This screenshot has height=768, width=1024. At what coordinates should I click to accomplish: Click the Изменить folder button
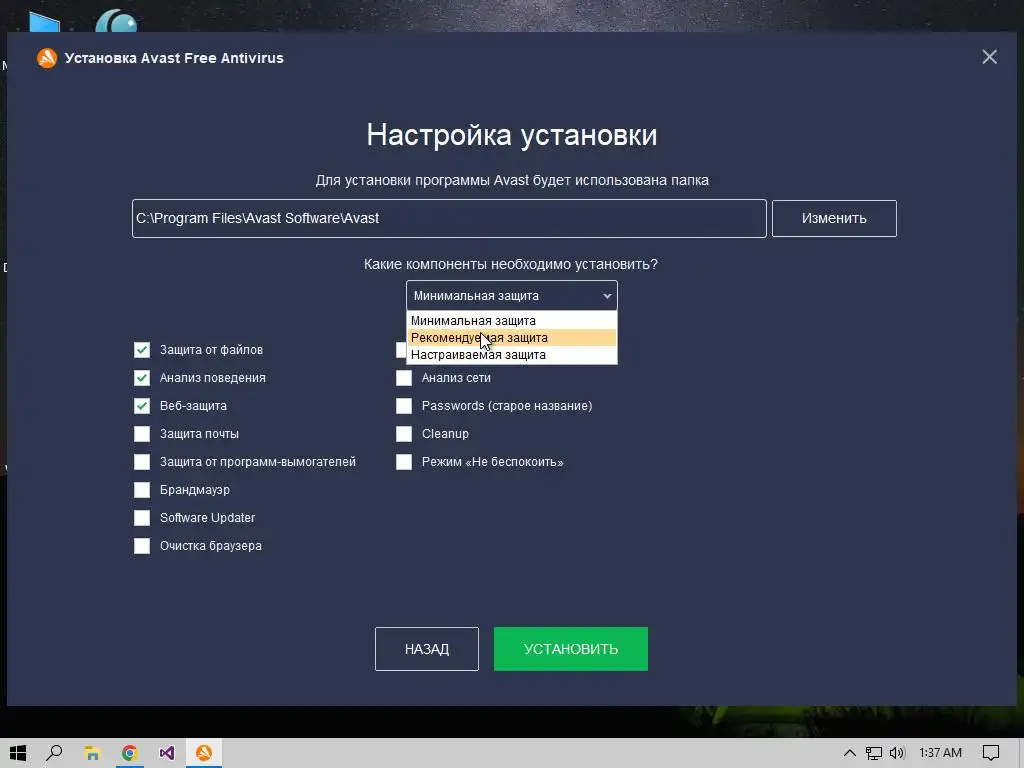click(834, 218)
